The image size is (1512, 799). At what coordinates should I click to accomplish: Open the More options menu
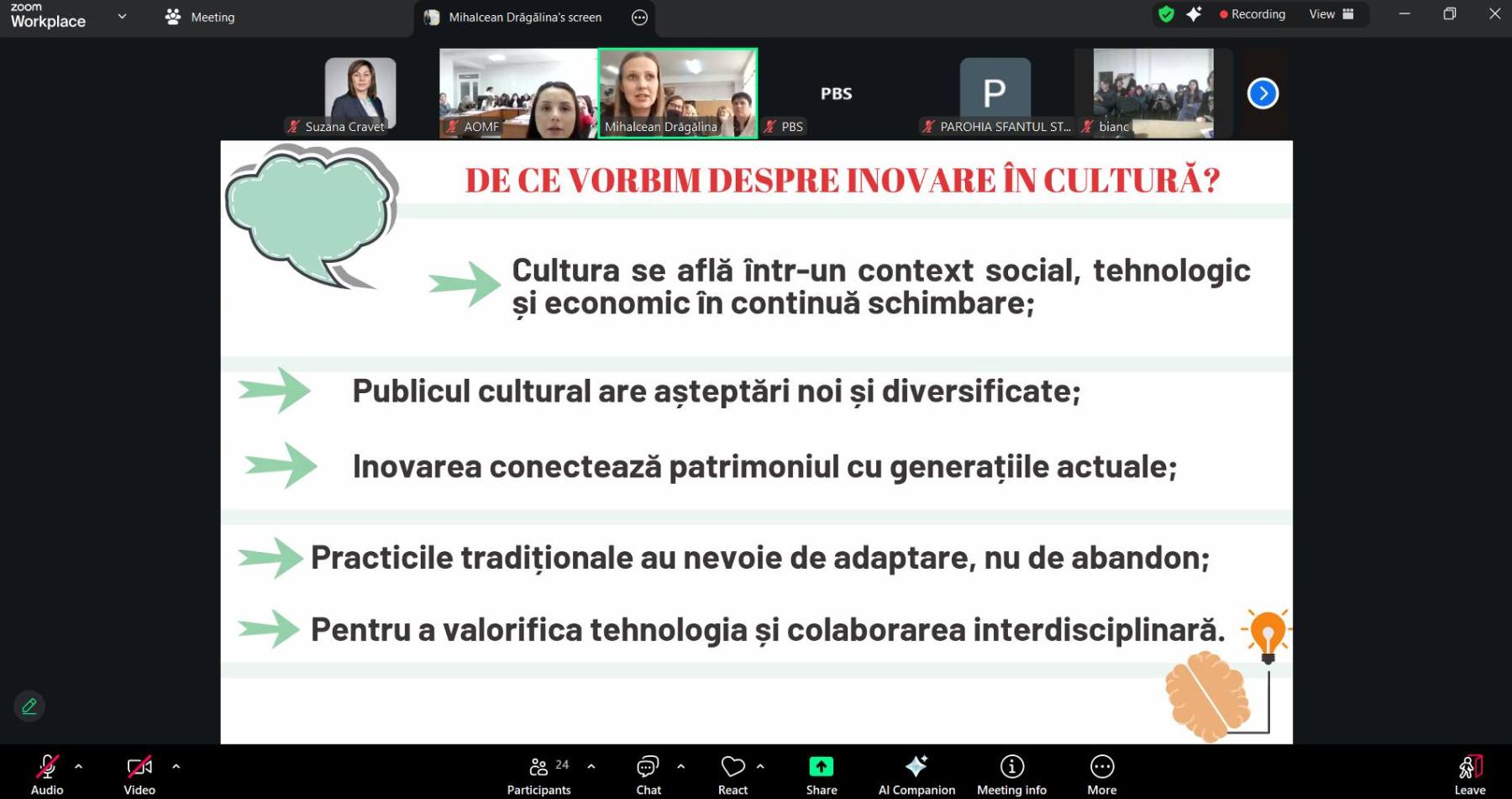coord(1101,773)
